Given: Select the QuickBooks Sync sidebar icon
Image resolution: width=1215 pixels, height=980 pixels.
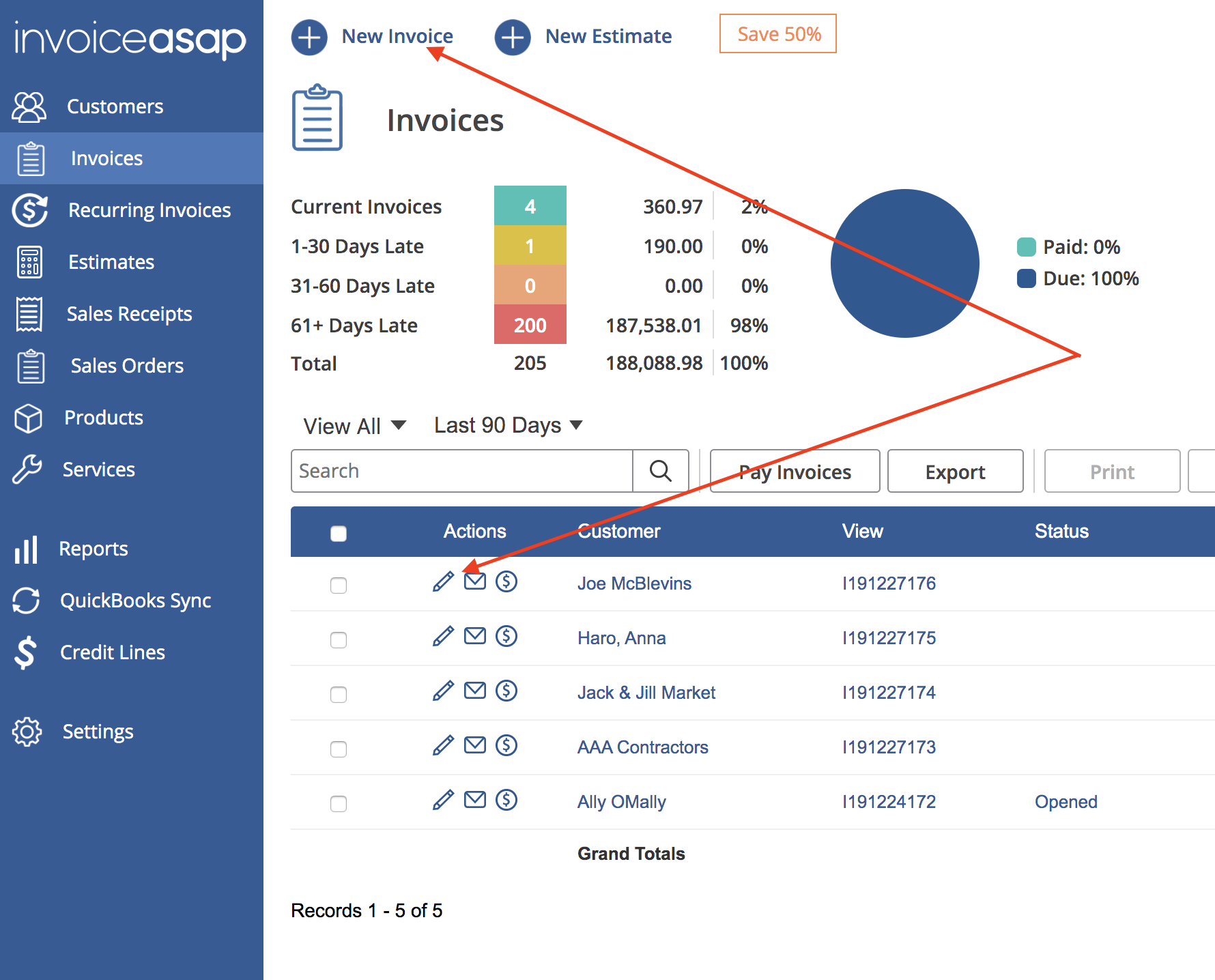Looking at the screenshot, I should 27,600.
